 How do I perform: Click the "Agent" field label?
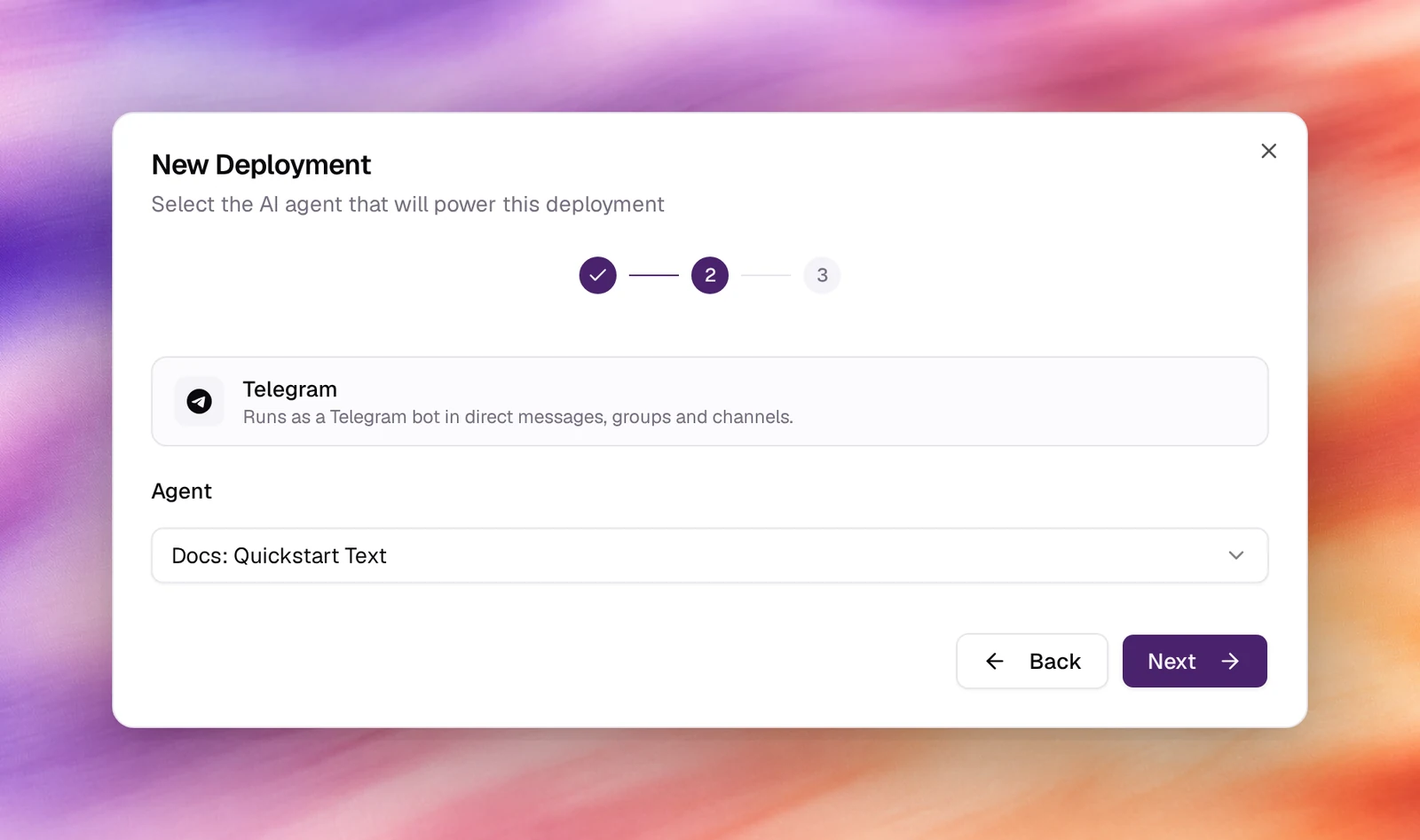point(181,491)
